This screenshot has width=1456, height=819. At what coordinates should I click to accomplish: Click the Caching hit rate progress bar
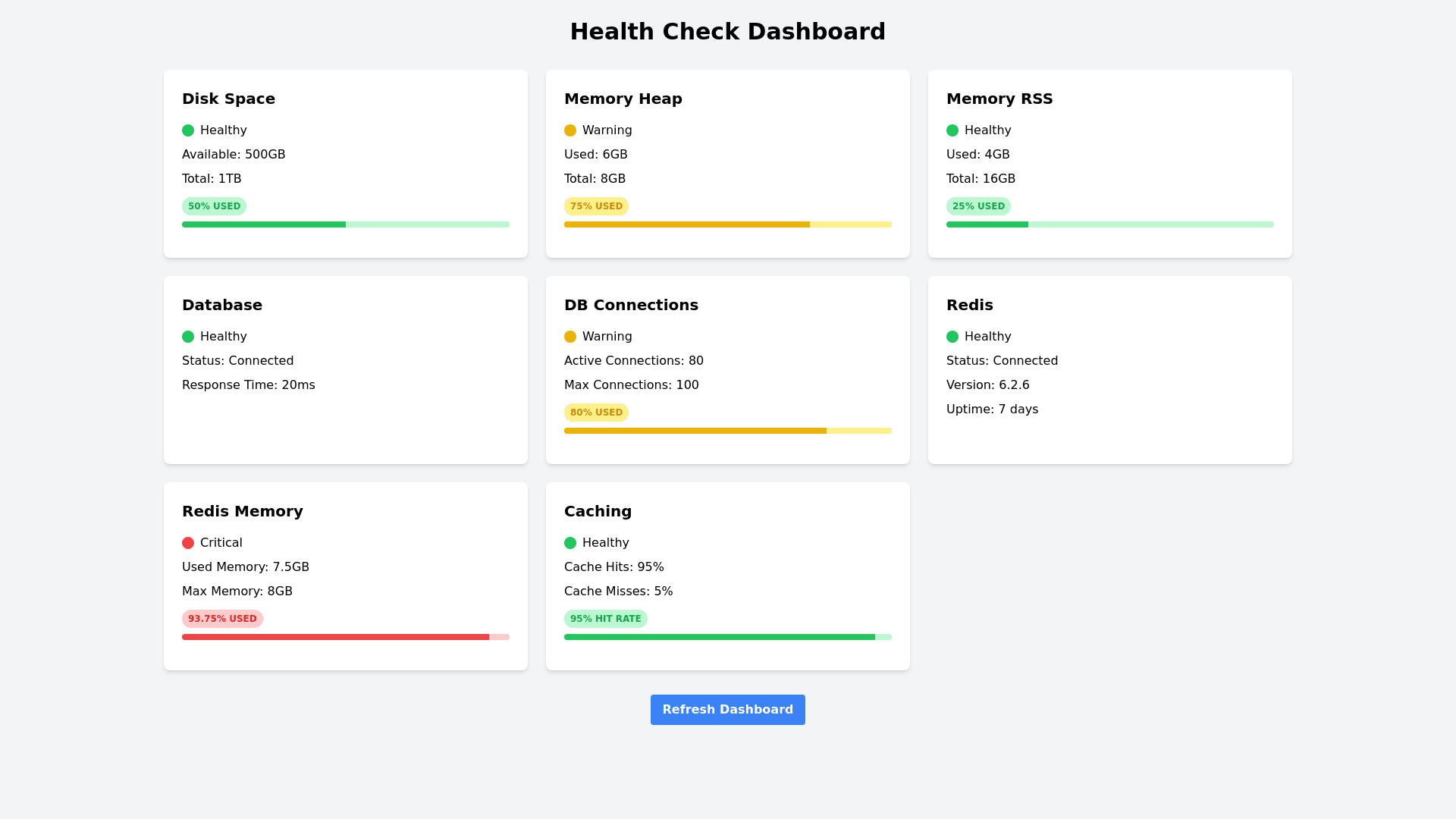(x=728, y=637)
